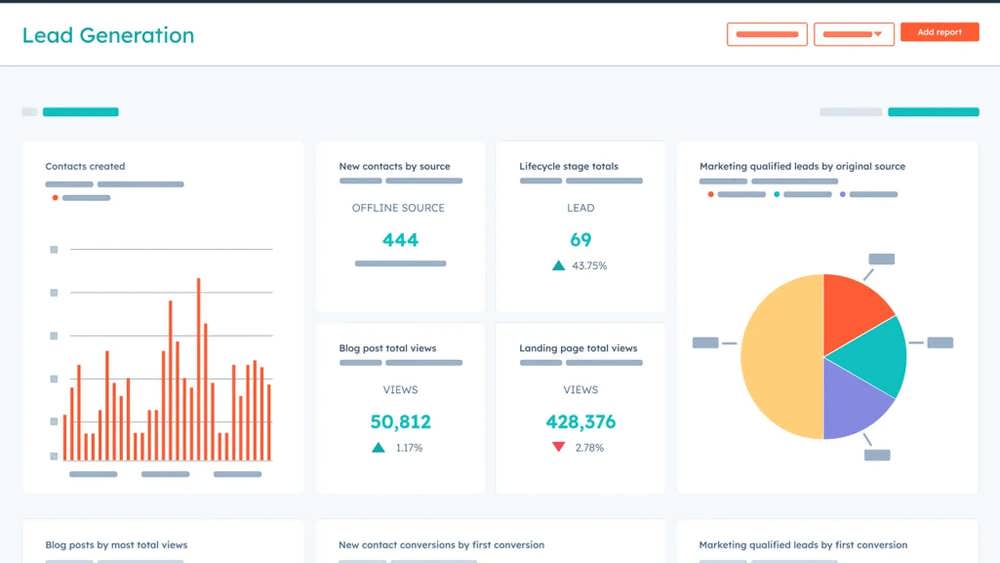Click the VIEWS label under Blog post total views
This screenshot has height=563, width=1000.
point(401,390)
